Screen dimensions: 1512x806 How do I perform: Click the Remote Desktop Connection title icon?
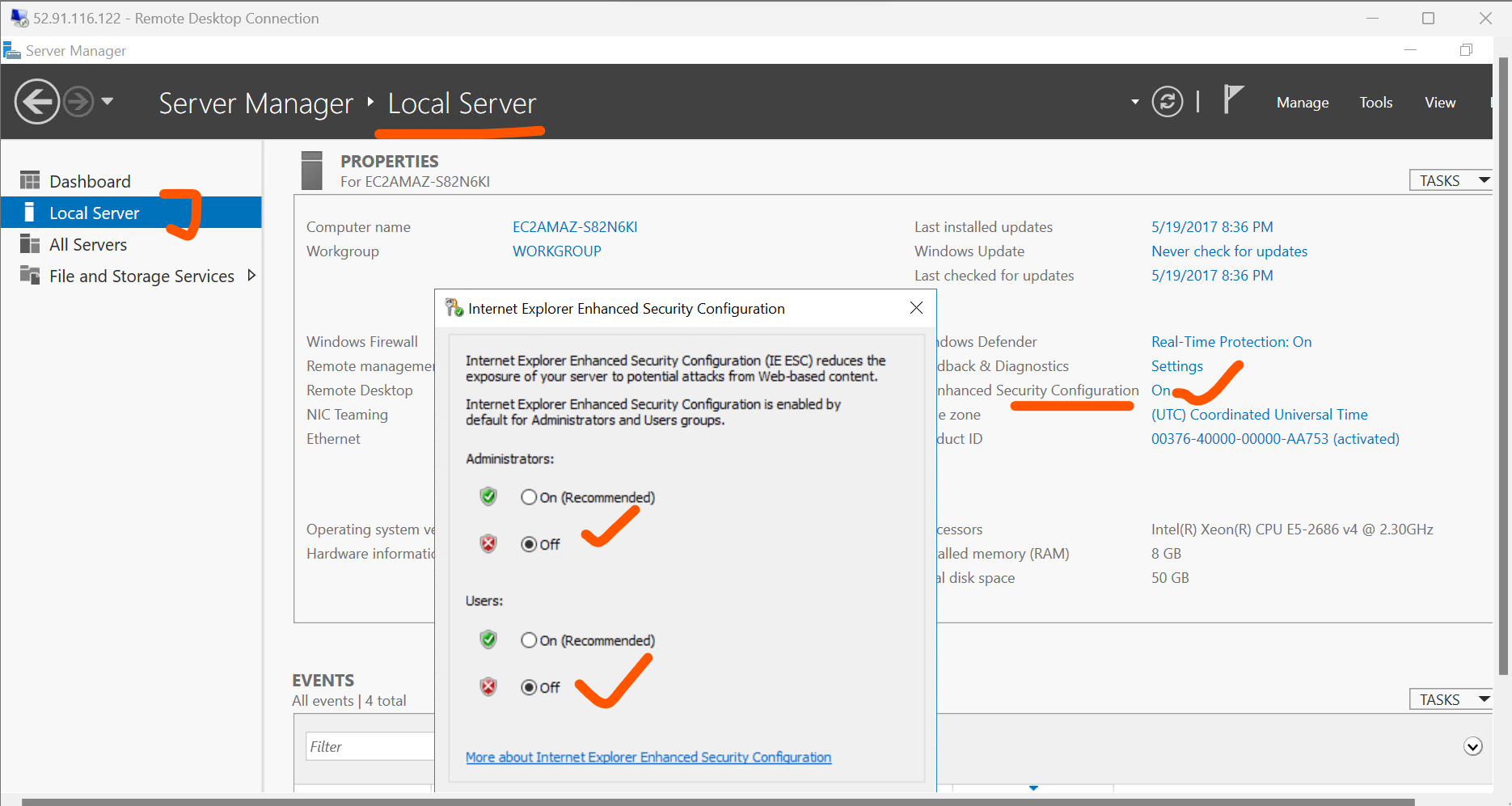pos(19,17)
